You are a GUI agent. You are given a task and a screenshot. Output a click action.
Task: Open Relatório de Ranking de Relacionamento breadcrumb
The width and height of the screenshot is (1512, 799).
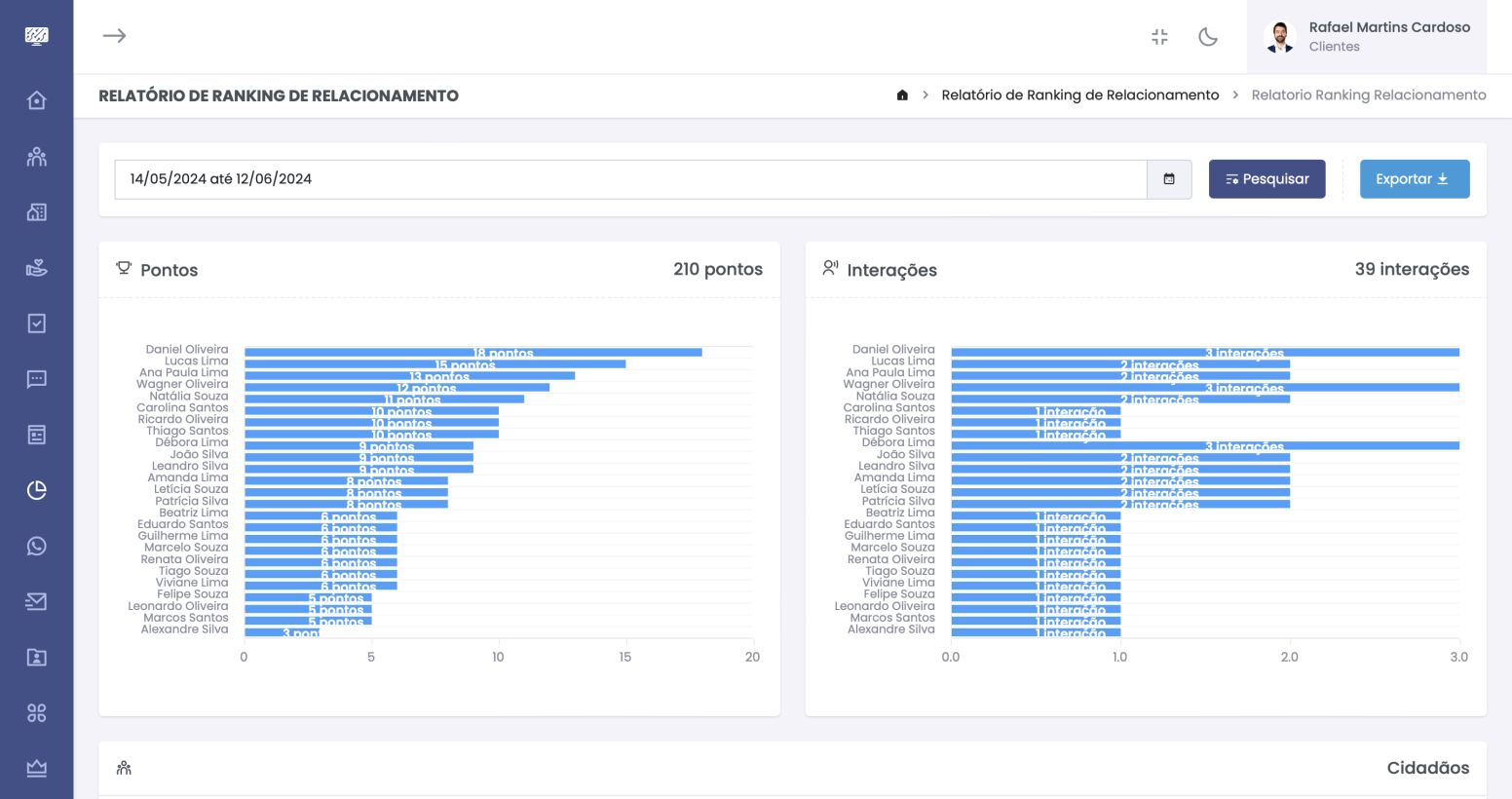1080,95
